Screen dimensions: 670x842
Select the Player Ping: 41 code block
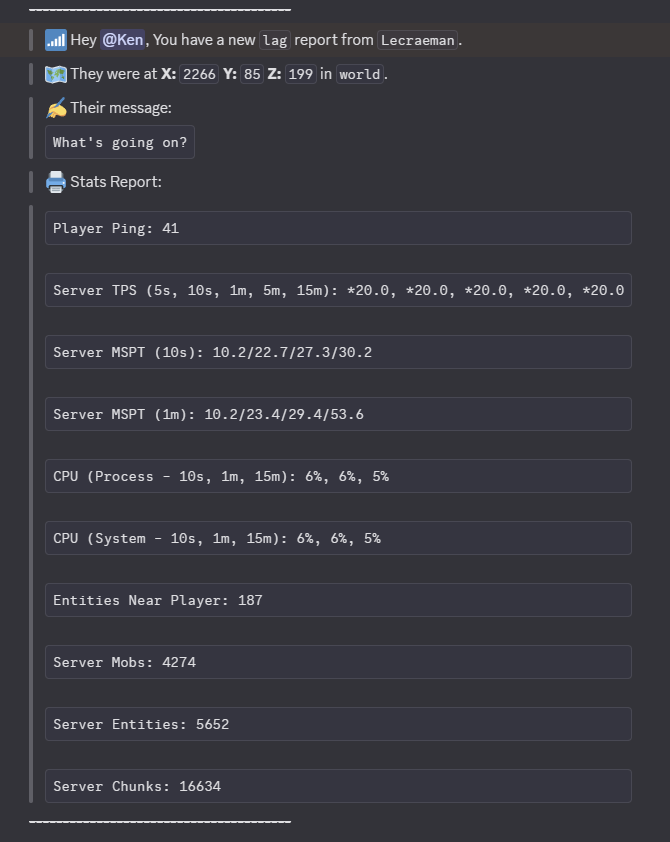[x=338, y=228]
